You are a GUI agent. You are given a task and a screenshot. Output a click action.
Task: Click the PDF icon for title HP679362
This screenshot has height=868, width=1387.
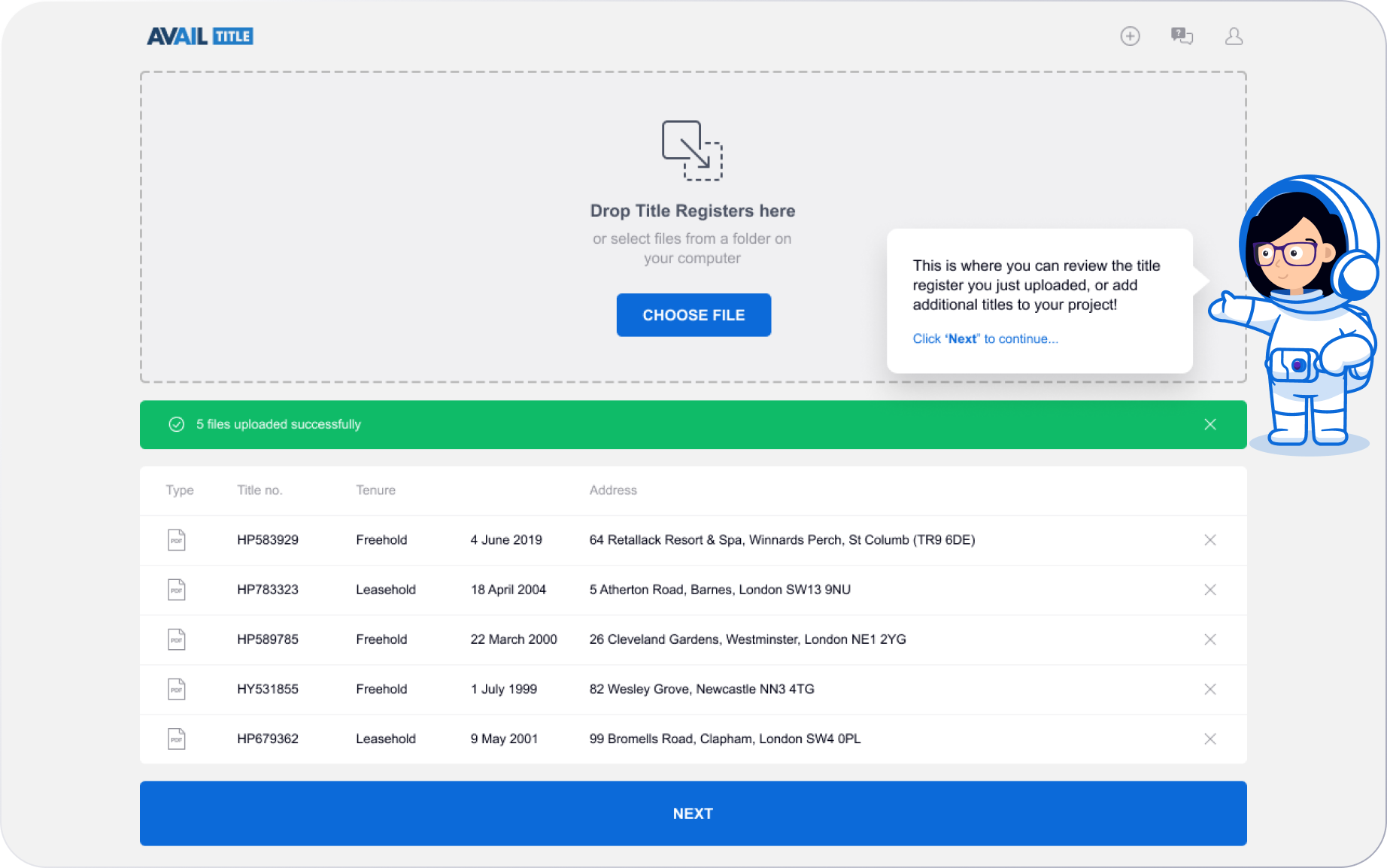tap(176, 739)
